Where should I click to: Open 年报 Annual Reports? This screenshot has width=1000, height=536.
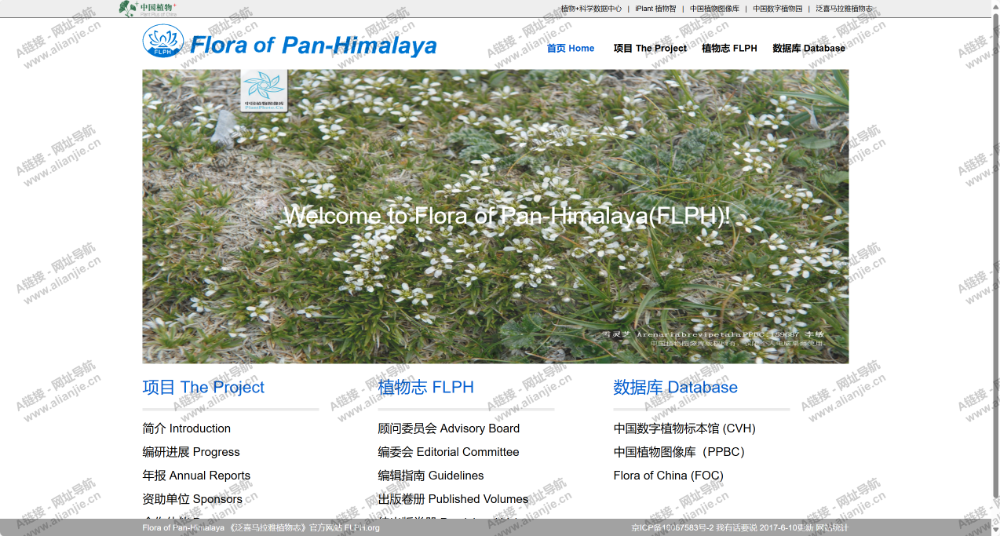point(196,475)
